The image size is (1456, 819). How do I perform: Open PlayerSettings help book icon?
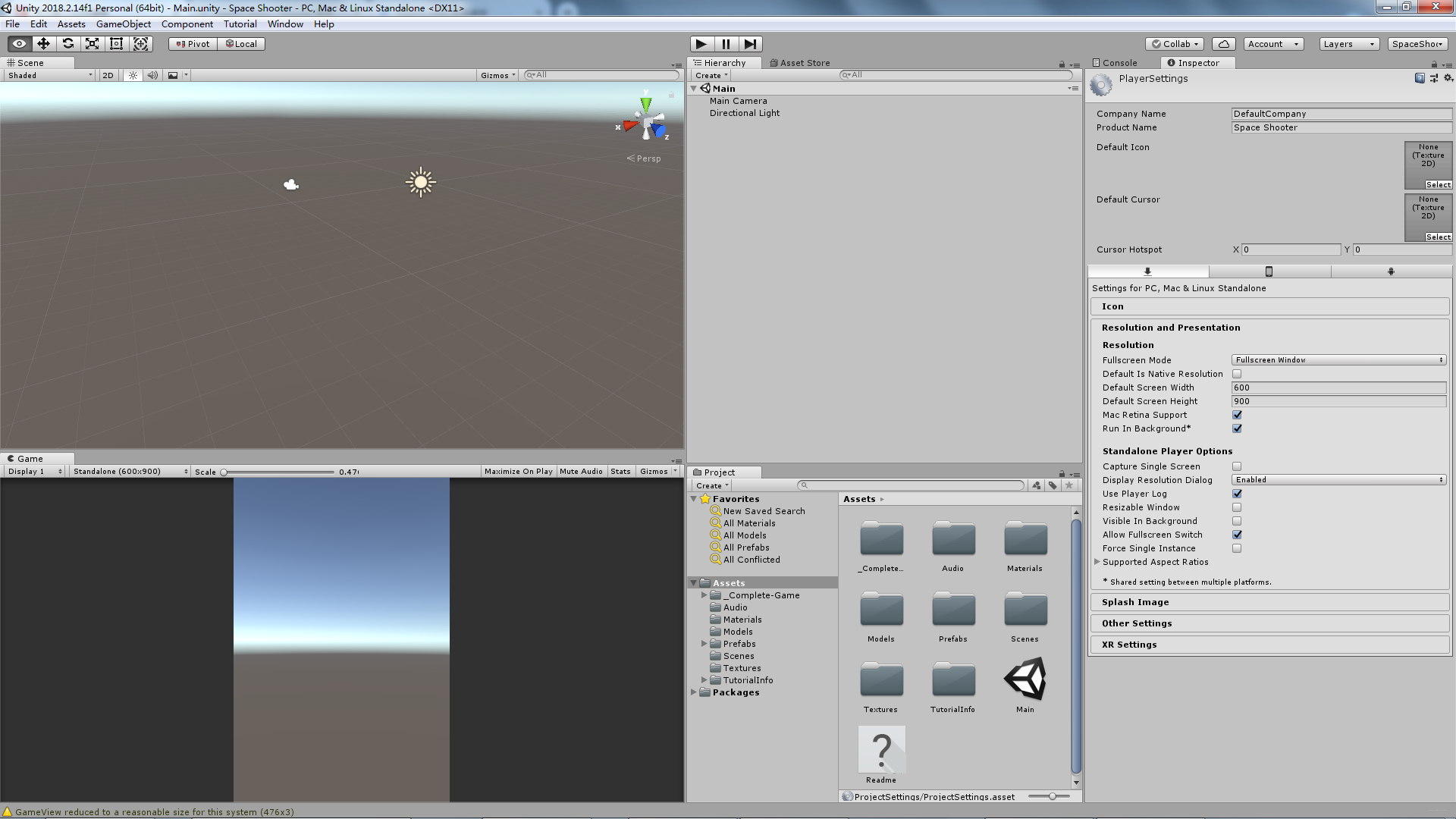[x=1420, y=78]
